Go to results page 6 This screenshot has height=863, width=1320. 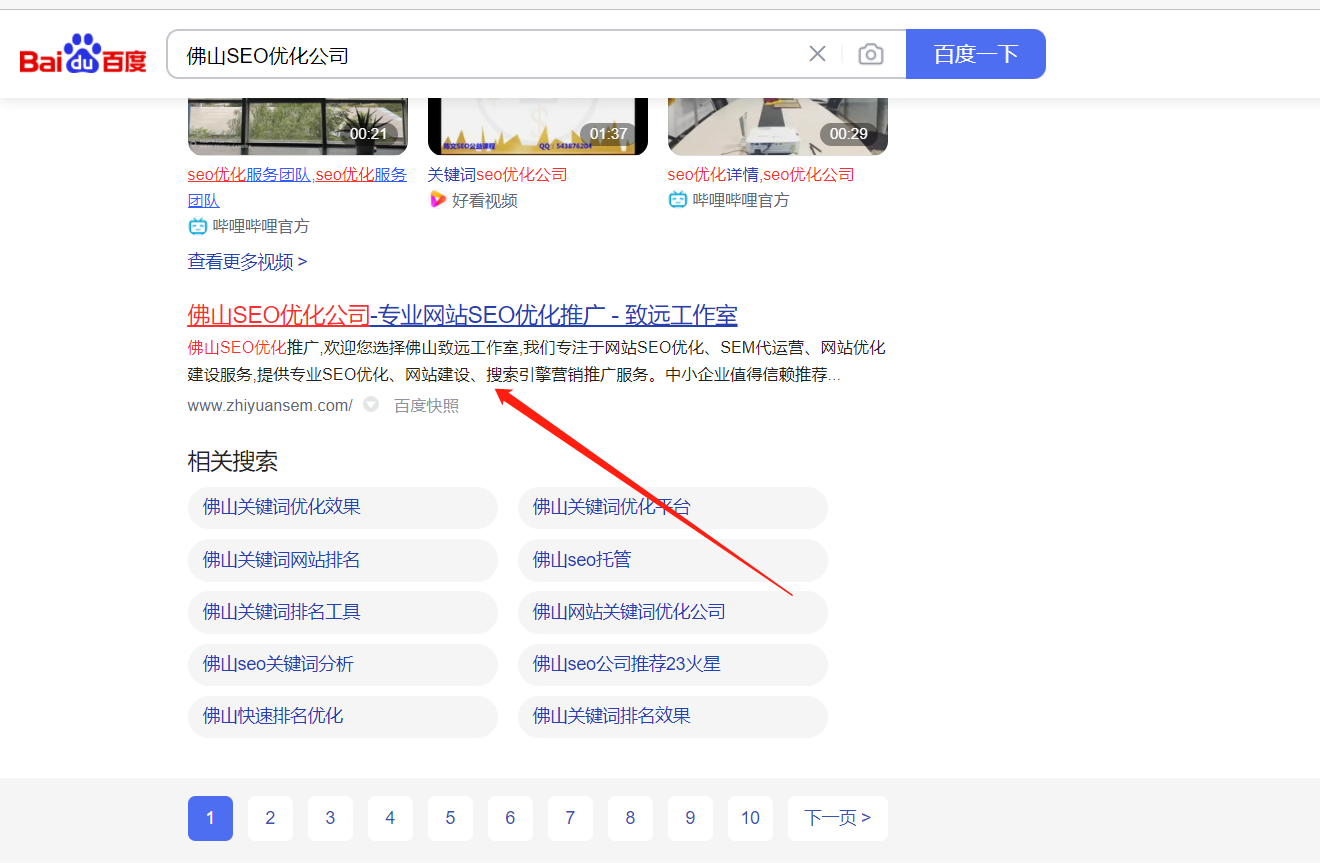pos(510,818)
